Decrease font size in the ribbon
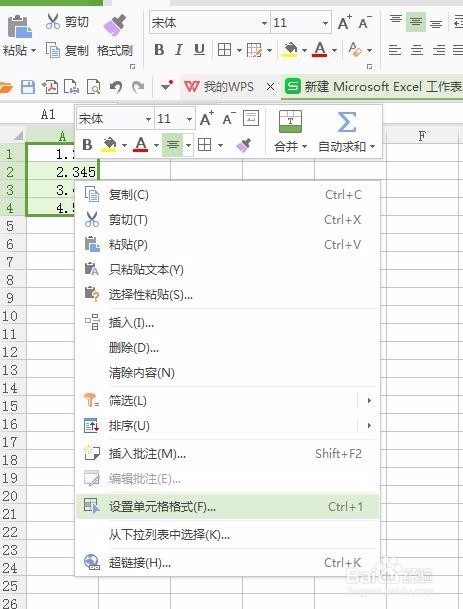Image resolution: width=463 pixels, height=609 pixels. pyautogui.click(x=365, y=23)
